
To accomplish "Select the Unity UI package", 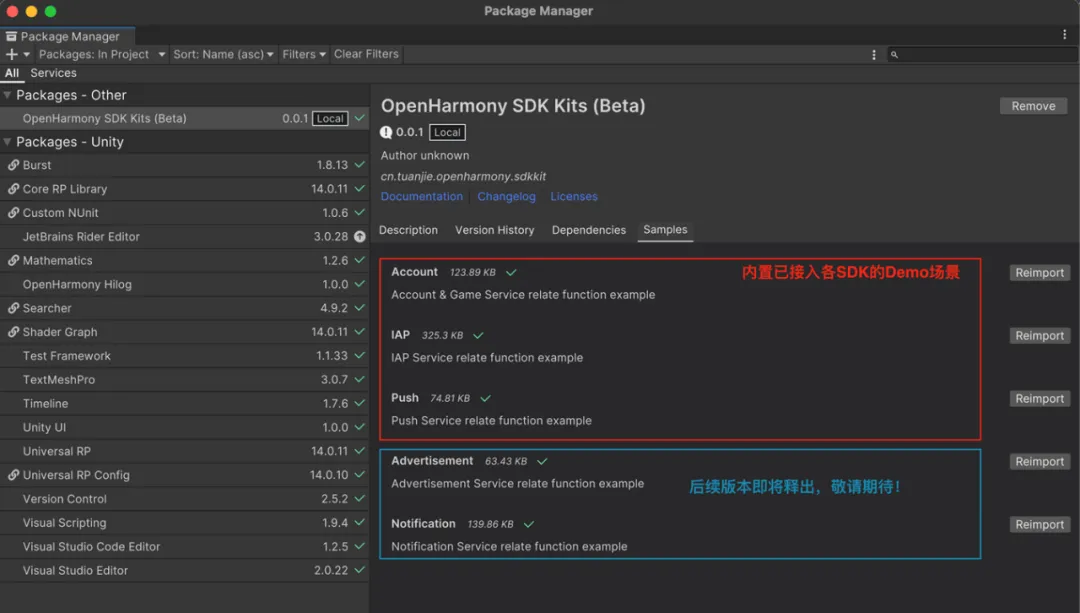I will (185, 428).
